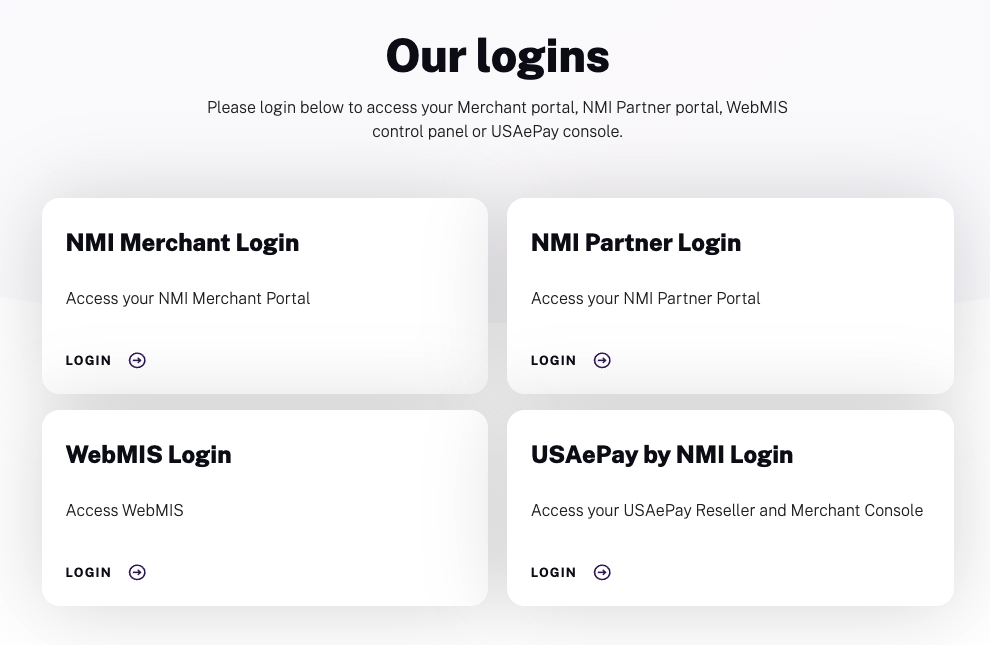Viewport: 990px width, 645px height.
Task: Click the USAePay Reseller and Merchant Console card
Action: [730, 508]
